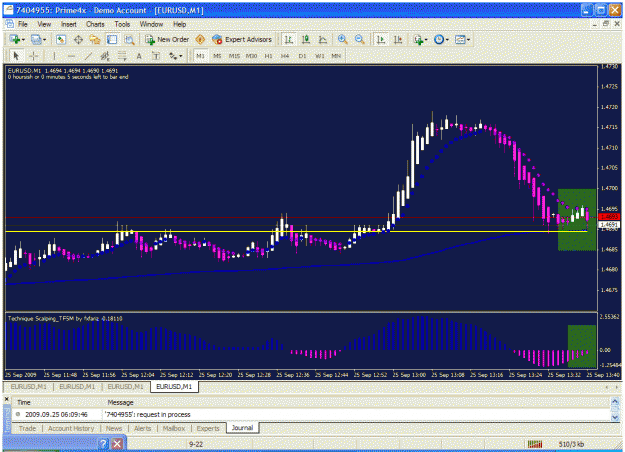
Task: Select the H1 timeframe
Action: coord(268,56)
